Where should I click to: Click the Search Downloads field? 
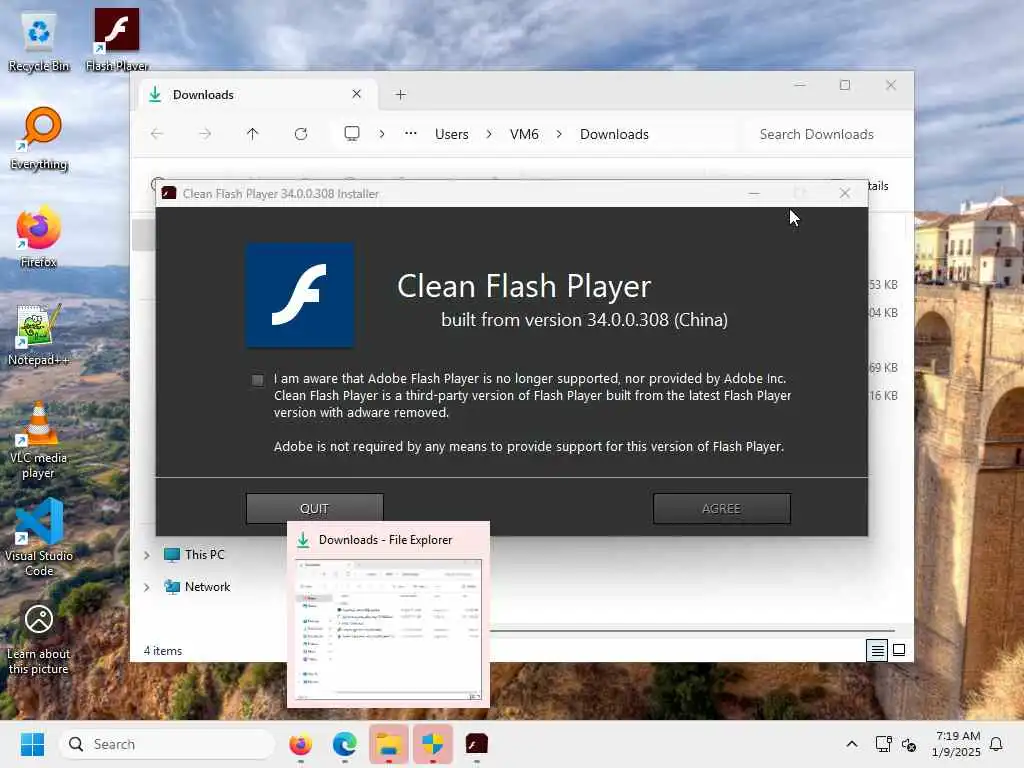click(824, 134)
